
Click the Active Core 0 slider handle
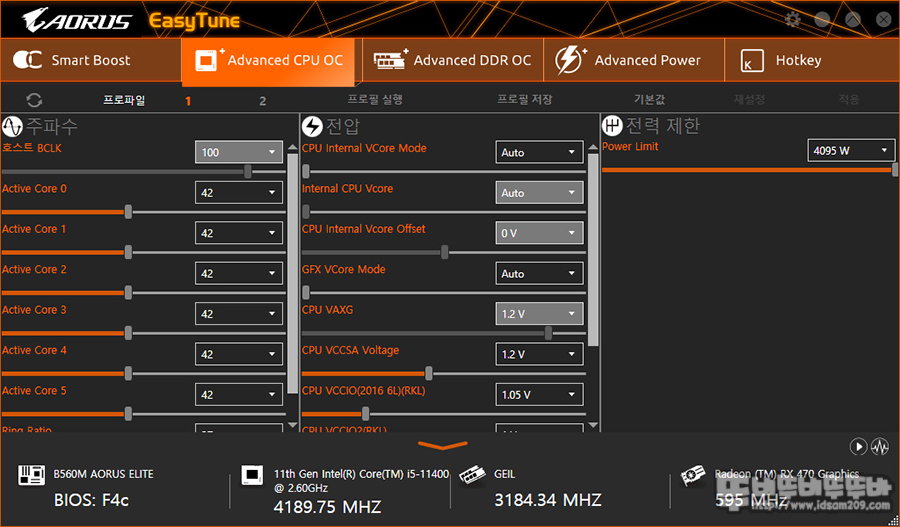pyautogui.click(x=129, y=212)
